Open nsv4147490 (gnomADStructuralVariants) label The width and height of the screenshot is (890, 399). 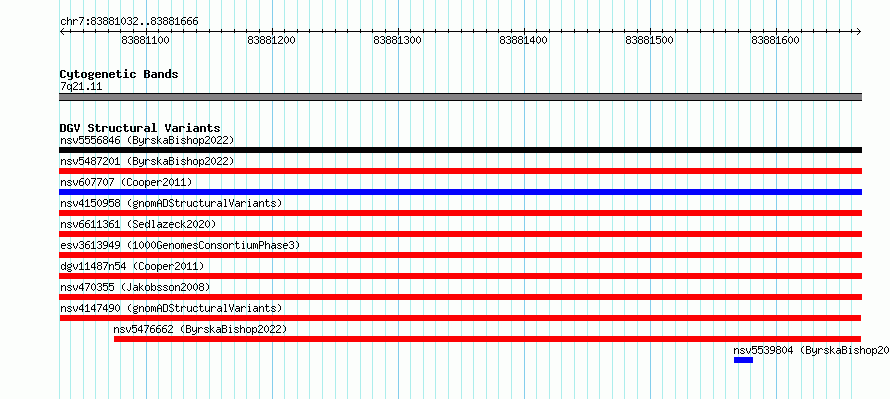point(171,308)
